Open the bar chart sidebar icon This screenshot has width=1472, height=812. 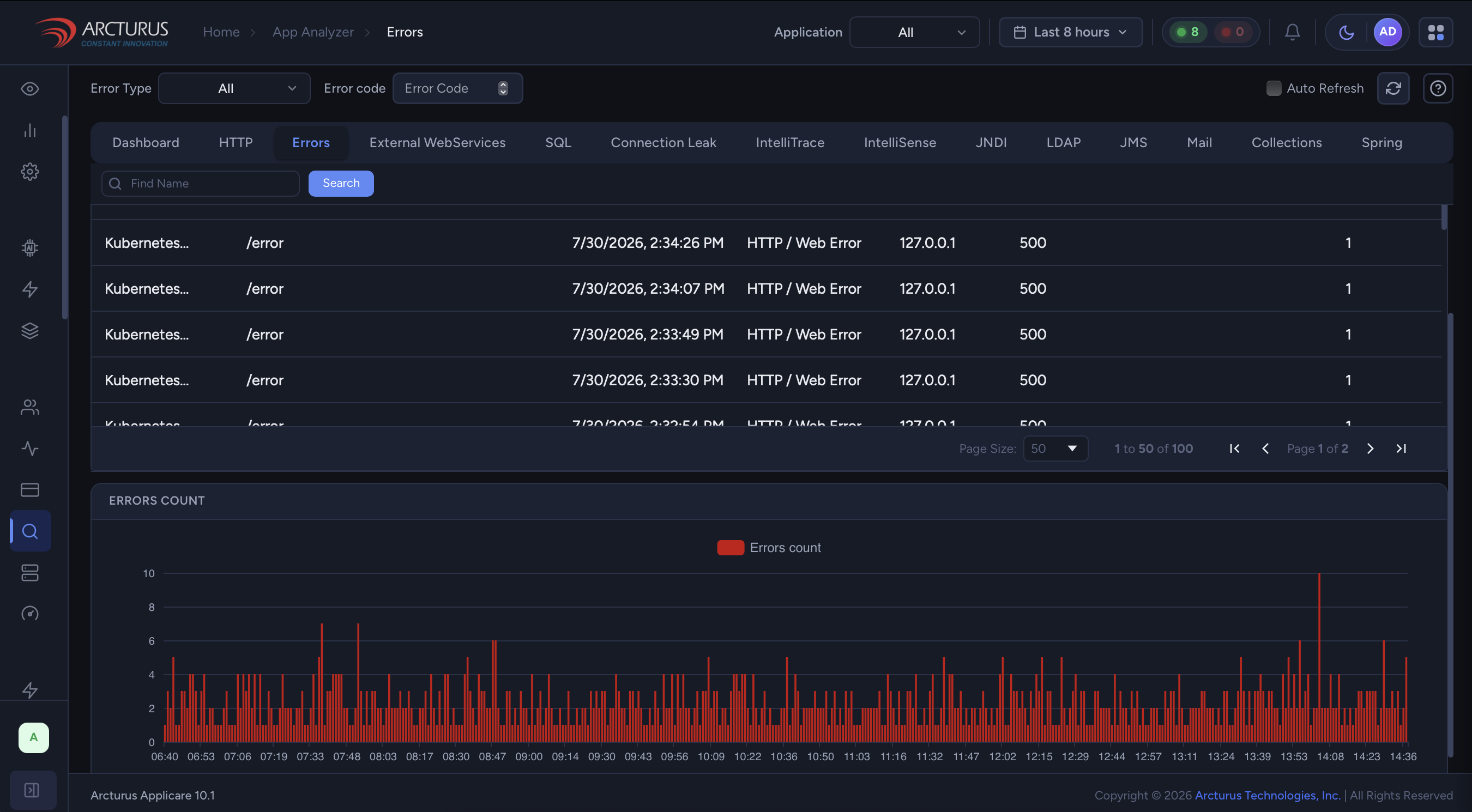pos(30,130)
